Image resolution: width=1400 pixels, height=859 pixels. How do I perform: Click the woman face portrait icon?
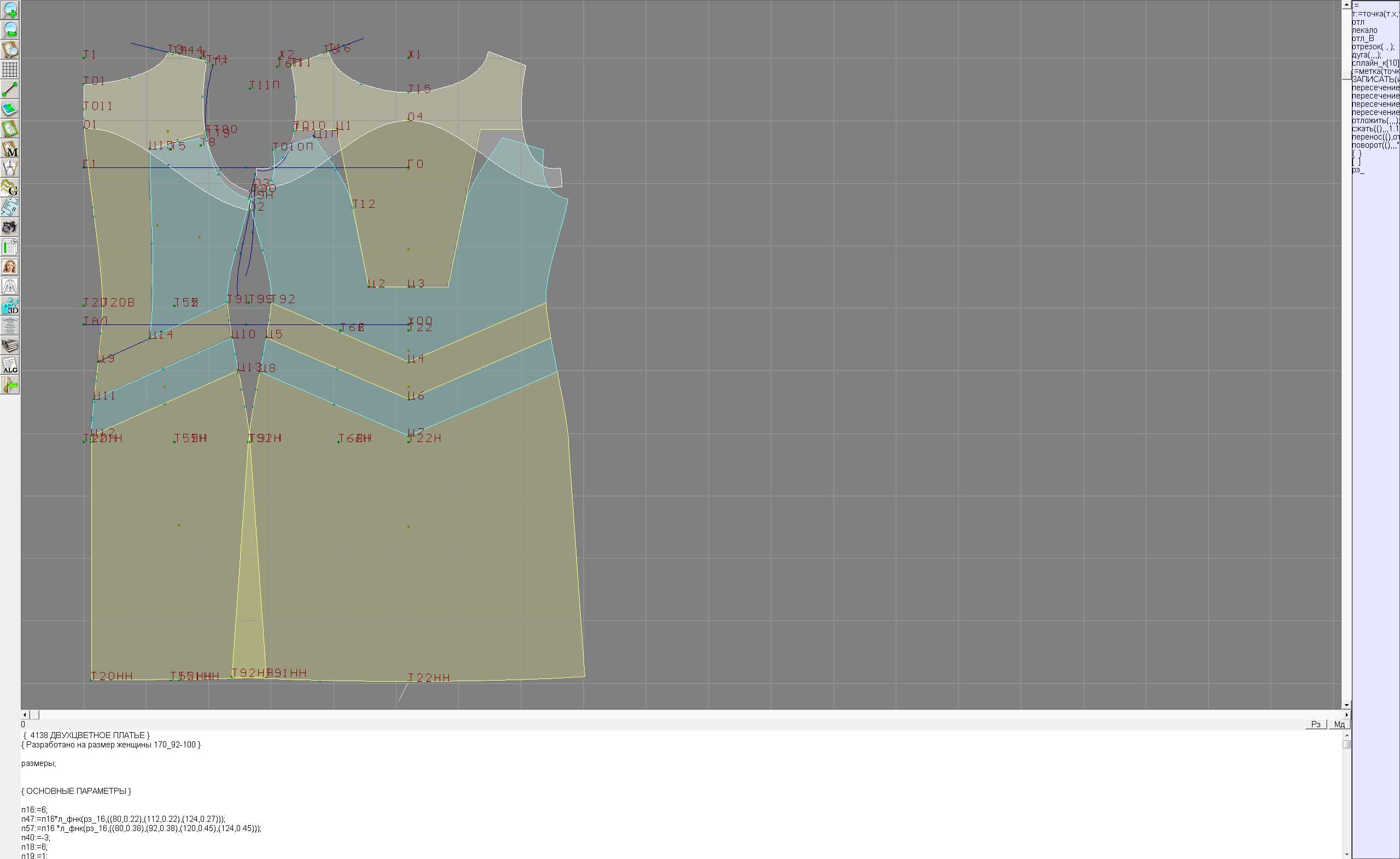coord(10,266)
